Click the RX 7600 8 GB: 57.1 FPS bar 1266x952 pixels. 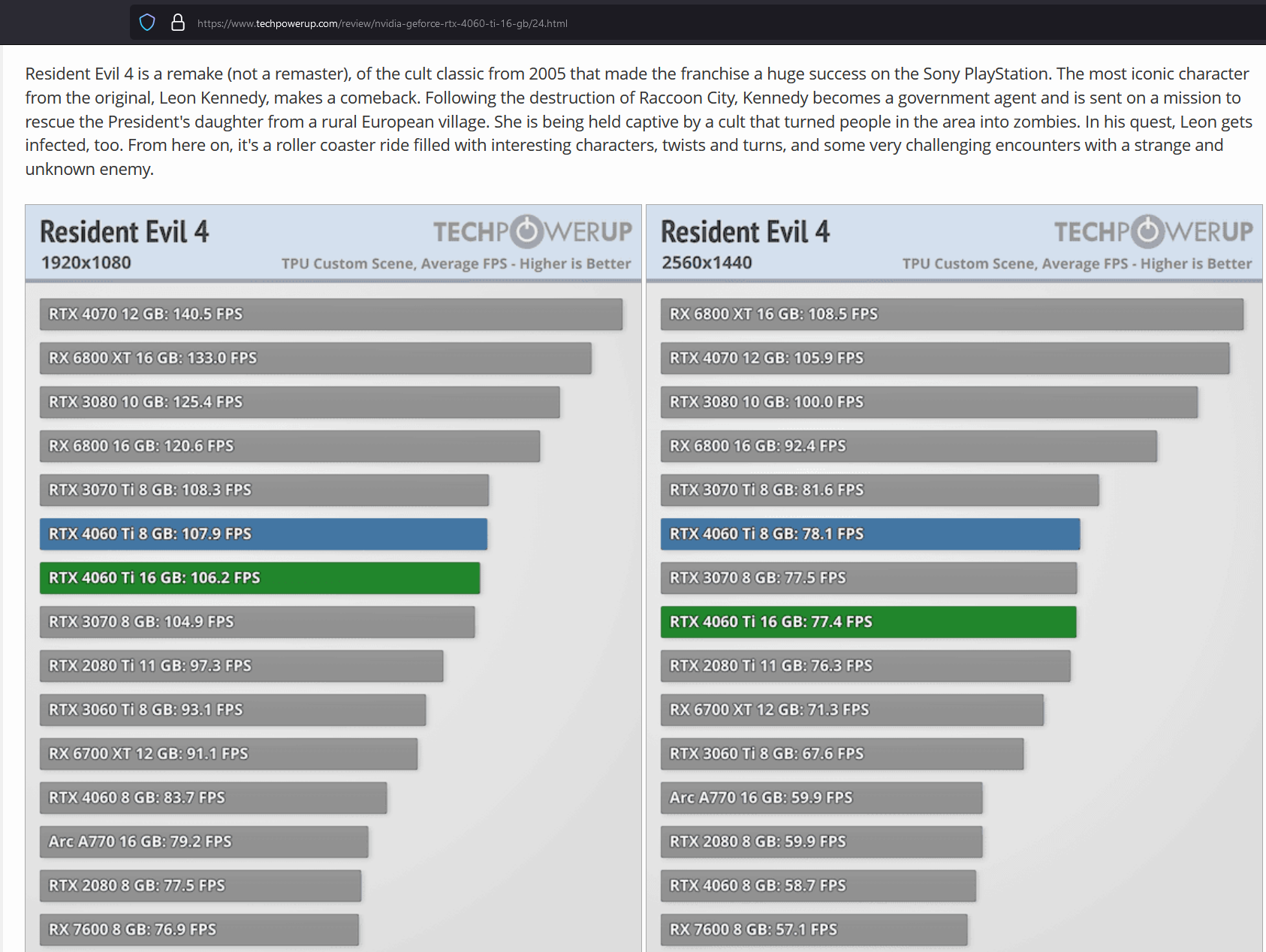point(814,929)
